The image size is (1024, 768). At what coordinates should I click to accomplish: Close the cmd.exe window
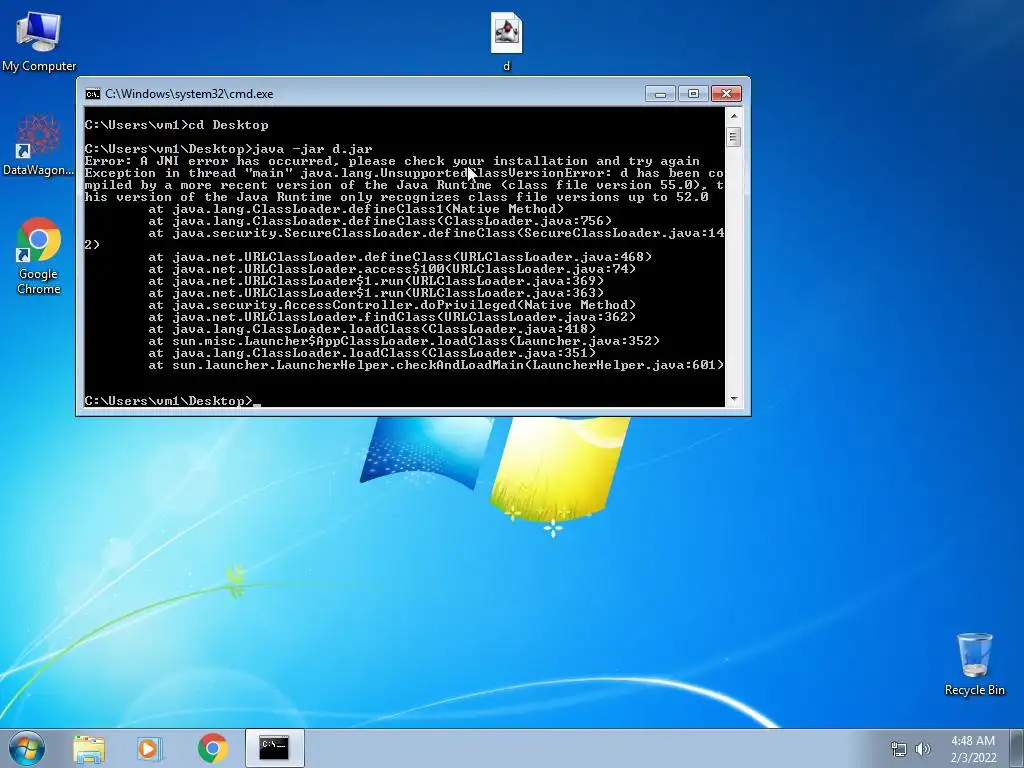(x=726, y=94)
